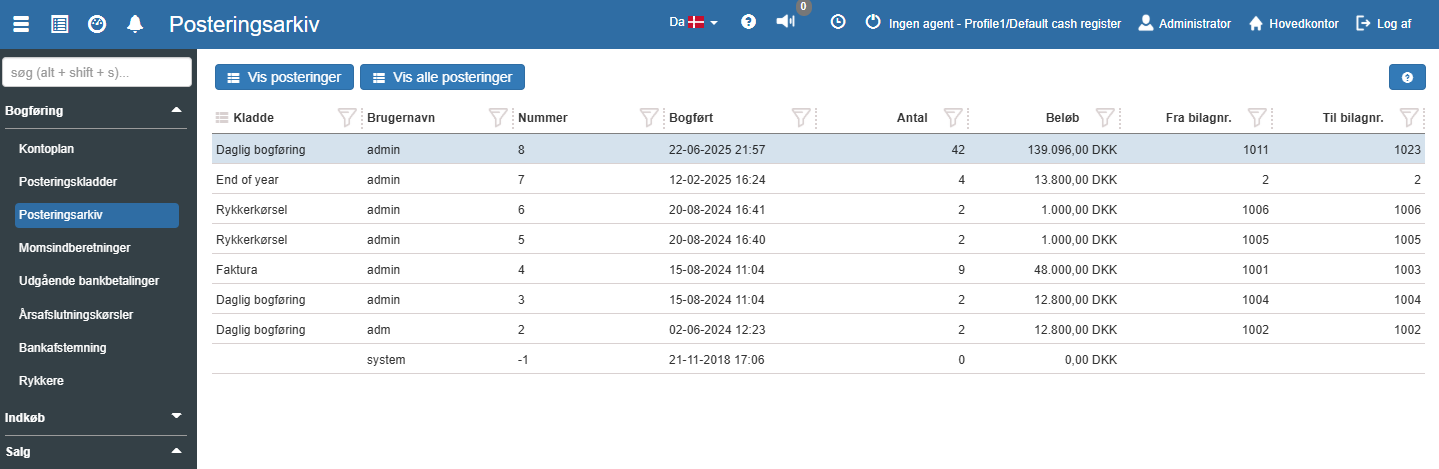Click the column chooser icon before Kladde
The width and height of the screenshot is (1439, 469).
coord(222,118)
